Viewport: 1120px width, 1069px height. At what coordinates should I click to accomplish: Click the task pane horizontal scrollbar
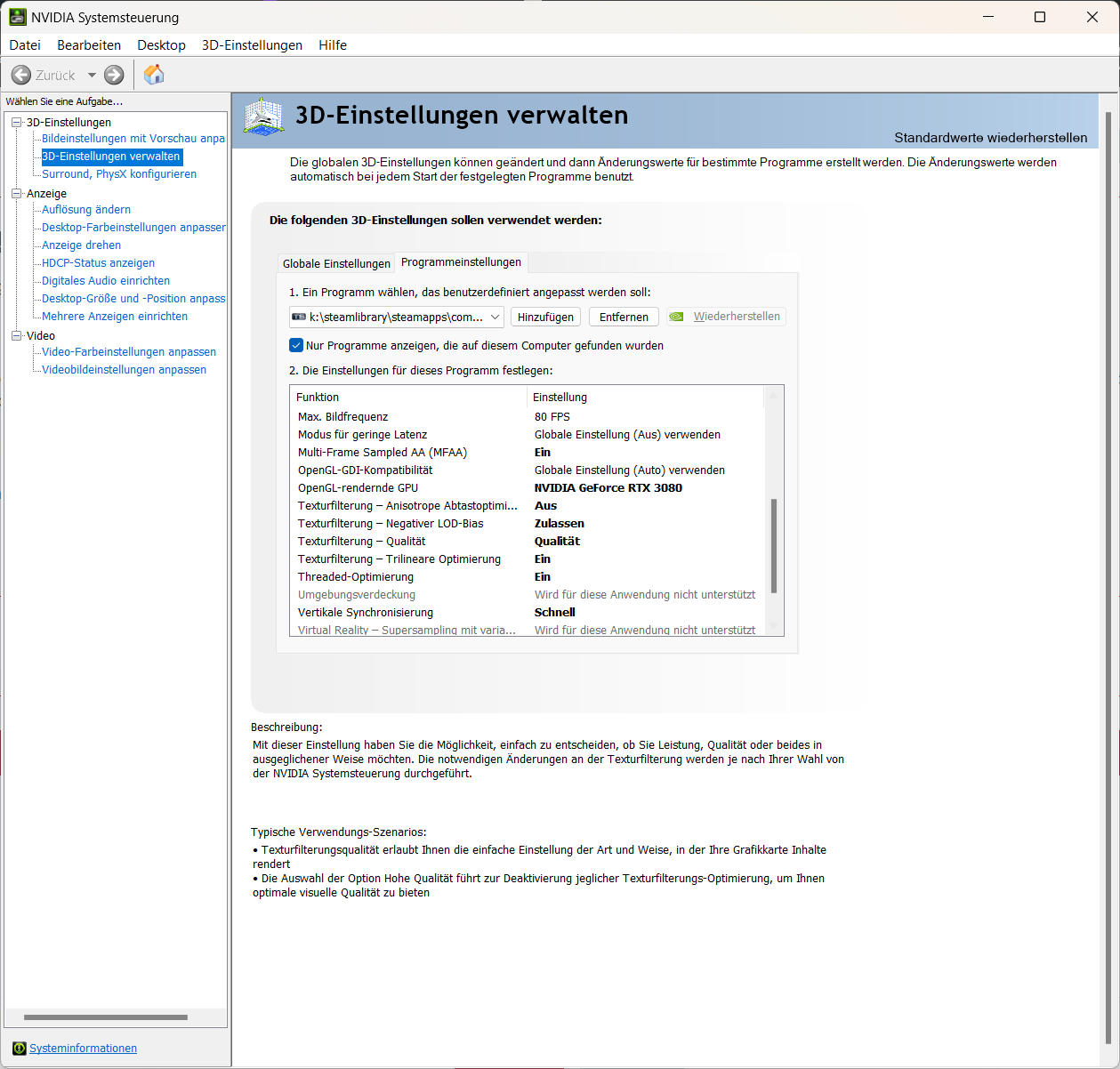point(106,1017)
